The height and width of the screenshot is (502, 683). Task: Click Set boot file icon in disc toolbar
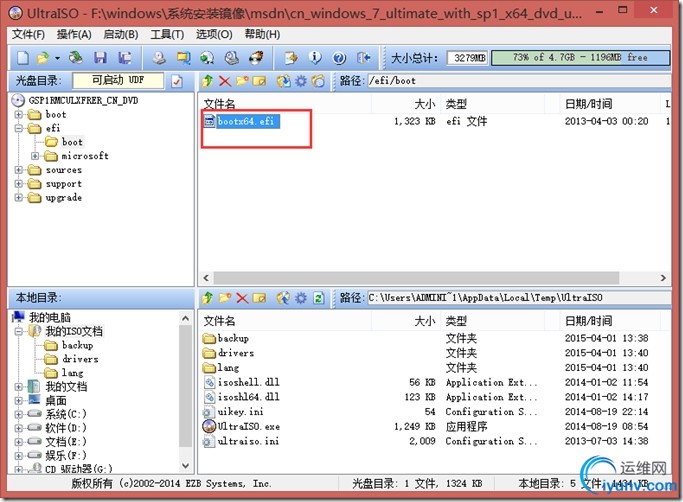pos(318,81)
